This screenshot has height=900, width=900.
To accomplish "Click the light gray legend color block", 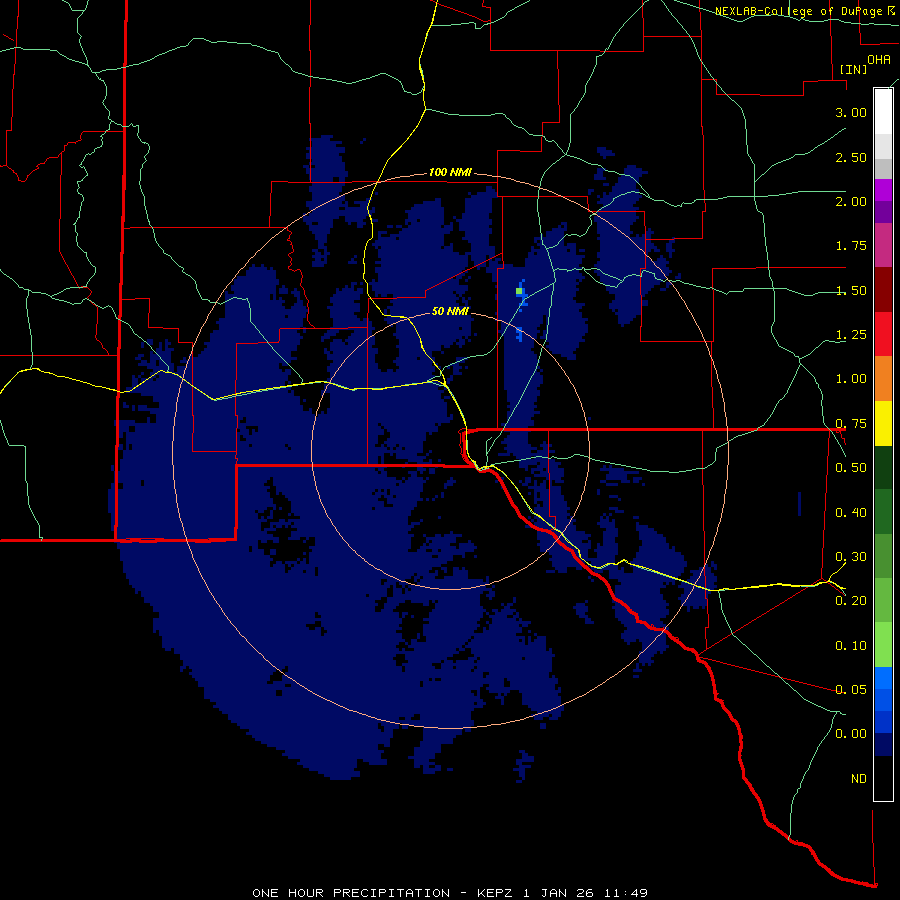I will pos(883,146).
